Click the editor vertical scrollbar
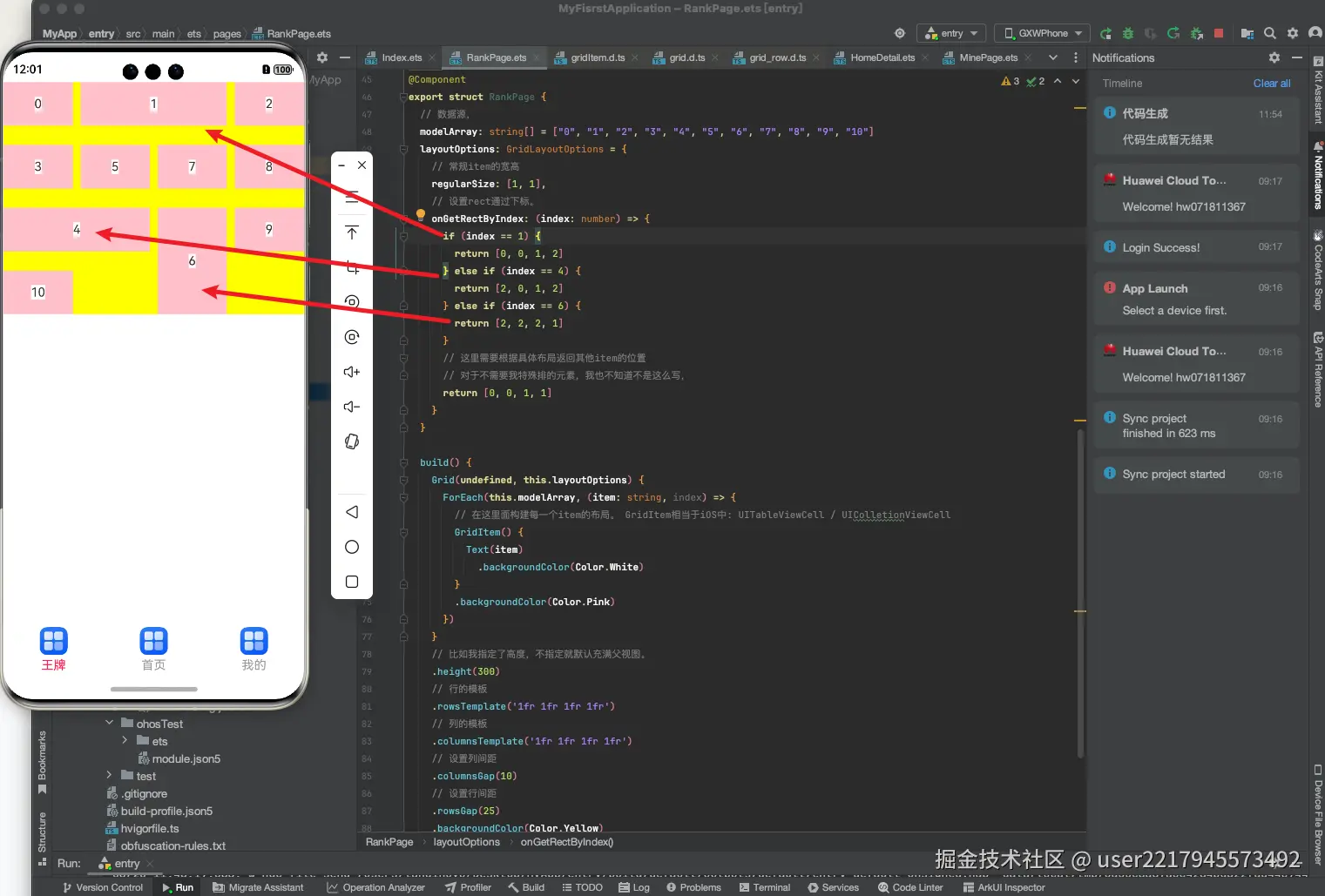1325x896 pixels. pos(1081,592)
